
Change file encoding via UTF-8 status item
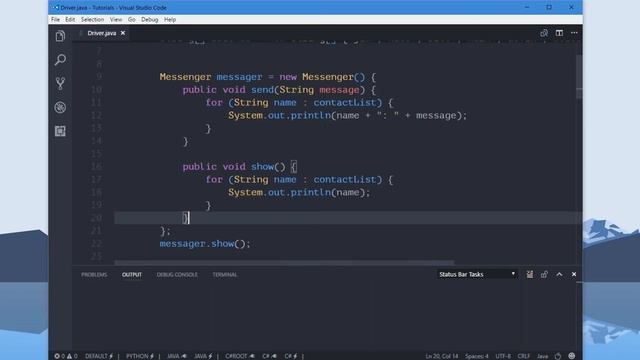[503, 356]
